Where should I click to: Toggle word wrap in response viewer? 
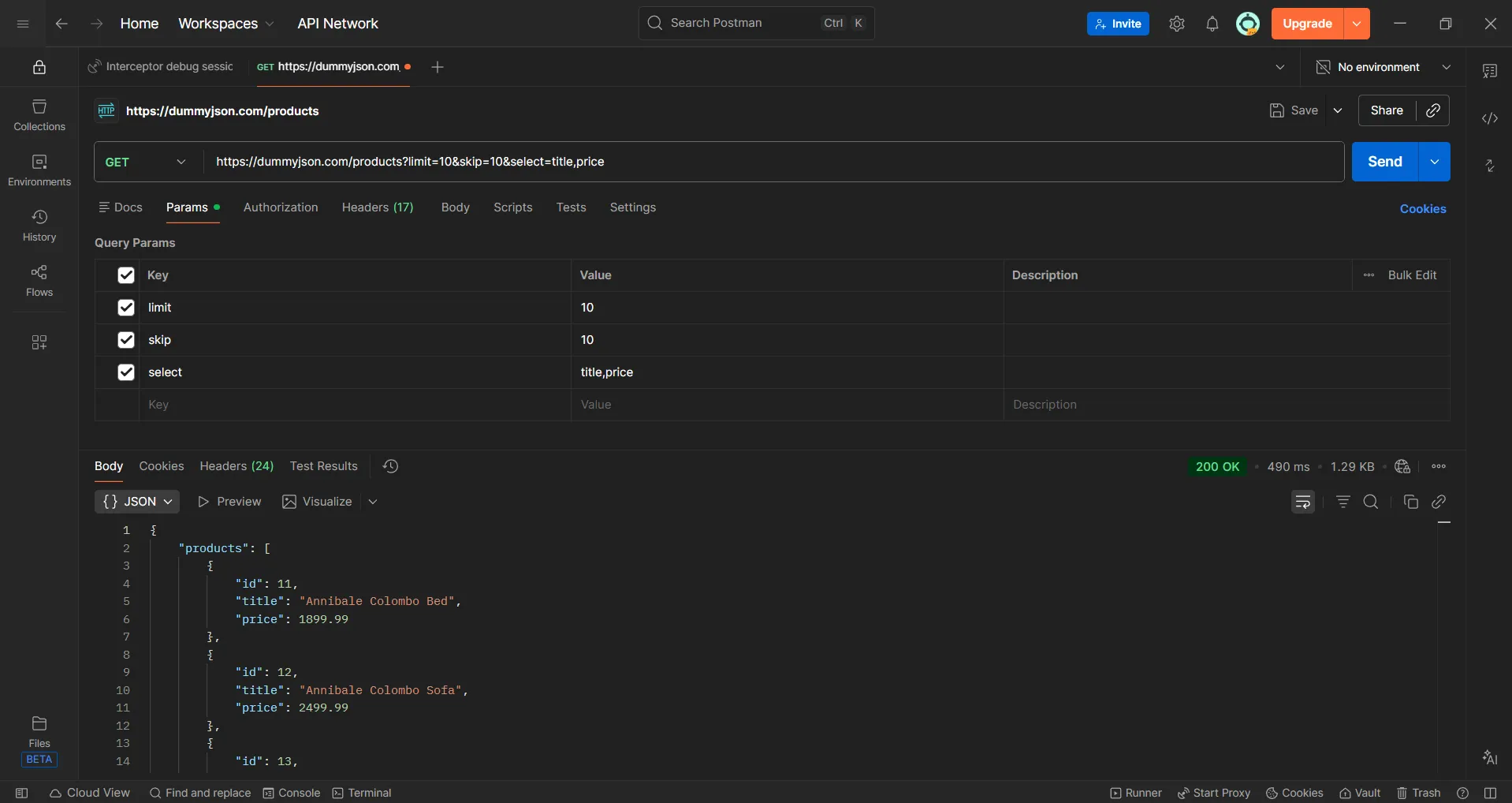click(1302, 502)
